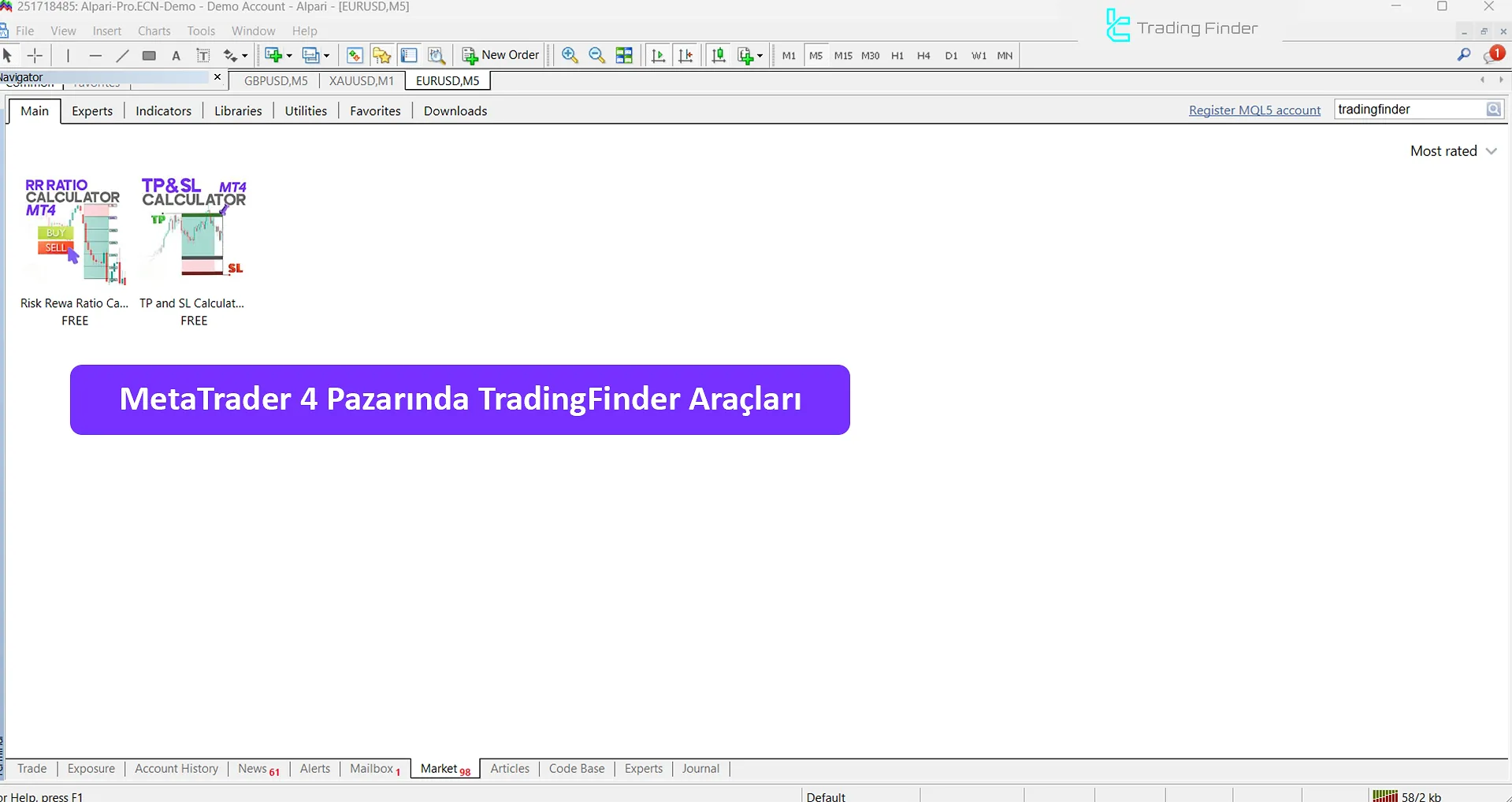Click the indicators list icon

point(719,55)
